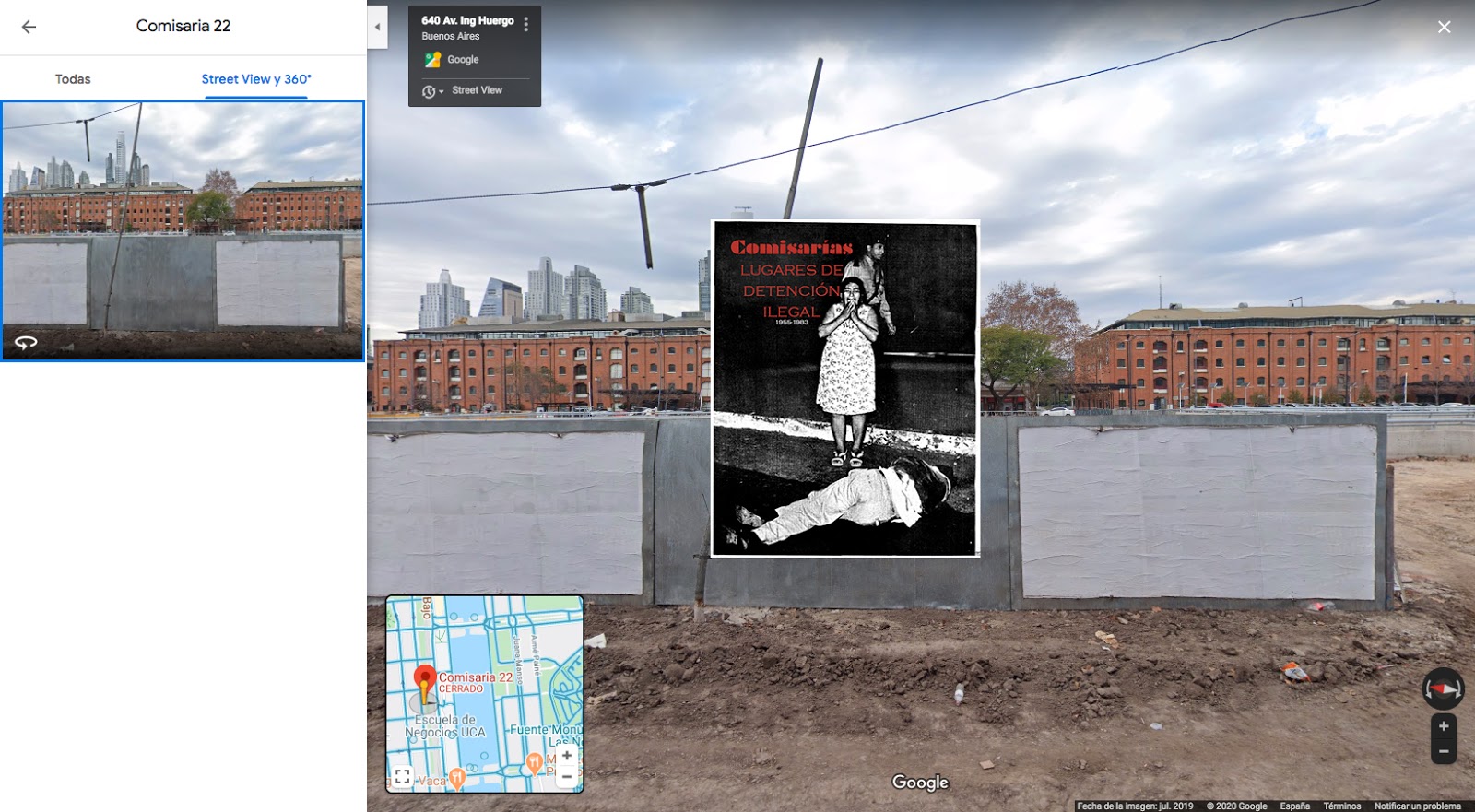The width and height of the screenshot is (1475, 812).
Task: Zoom in the Street View image
Action: coord(1444,726)
